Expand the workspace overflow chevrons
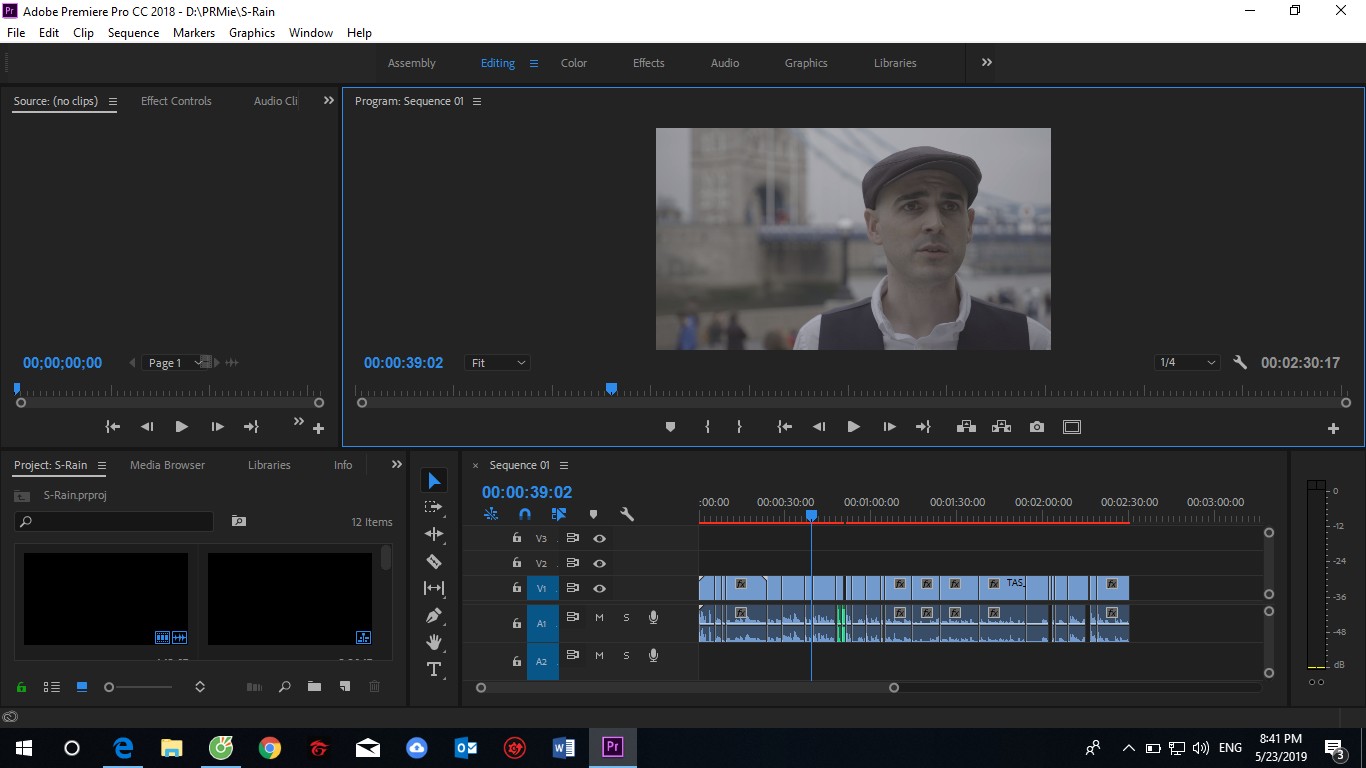Image resolution: width=1366 pixels, height=768 pixels. (x=987, y=62)
